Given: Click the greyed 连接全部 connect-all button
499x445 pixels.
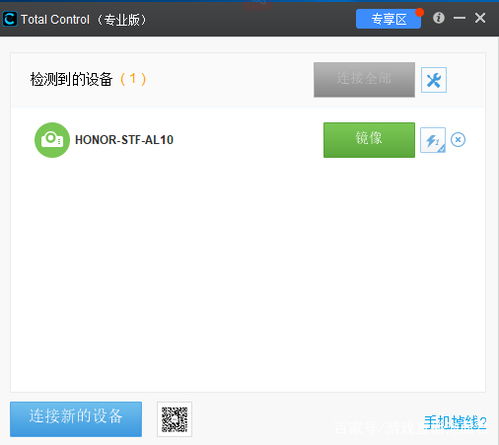Looking at the screenshot, I should [x=364, y=79].
